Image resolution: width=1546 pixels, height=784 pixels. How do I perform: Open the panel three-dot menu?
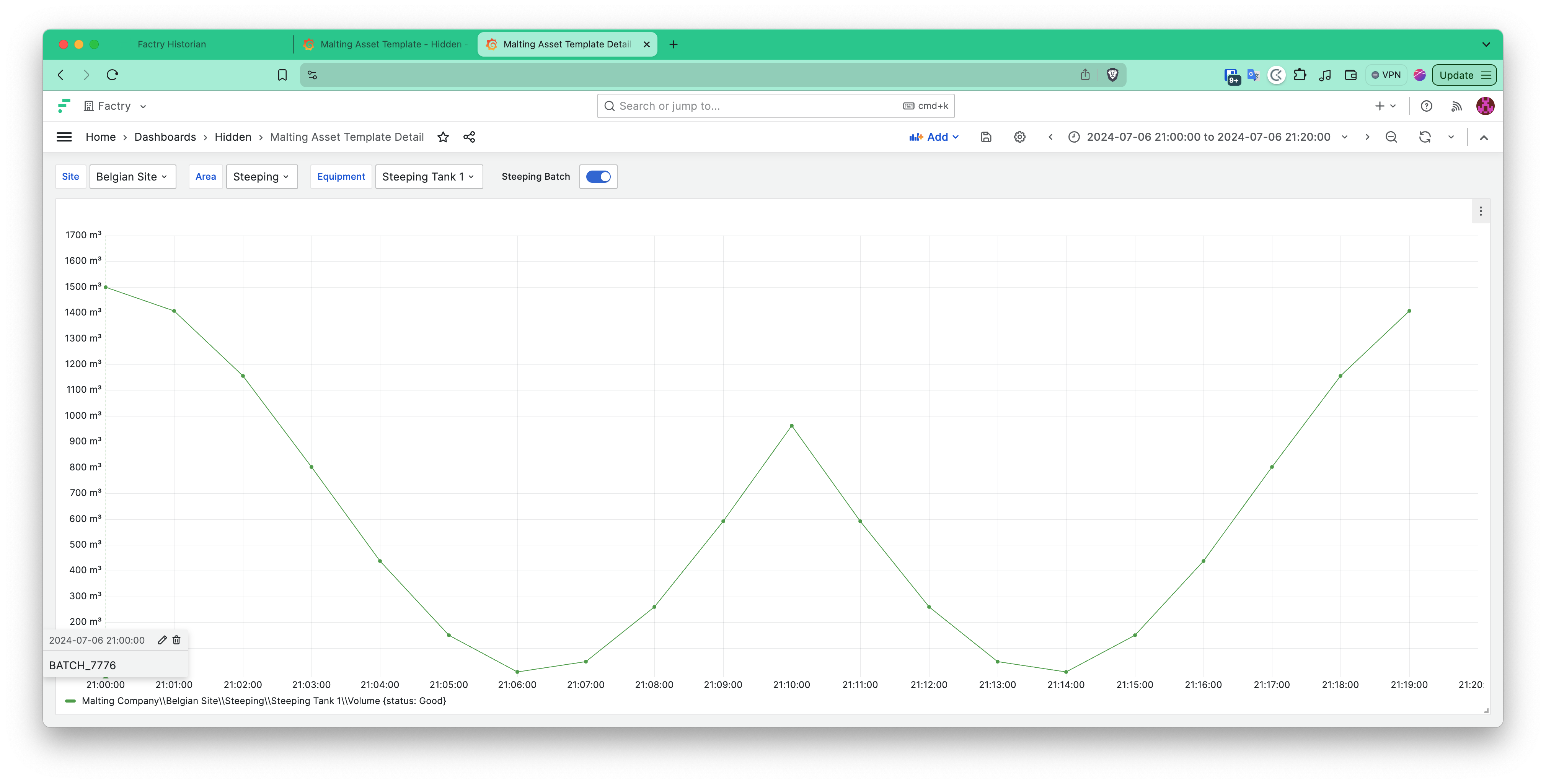[1481, 211]
